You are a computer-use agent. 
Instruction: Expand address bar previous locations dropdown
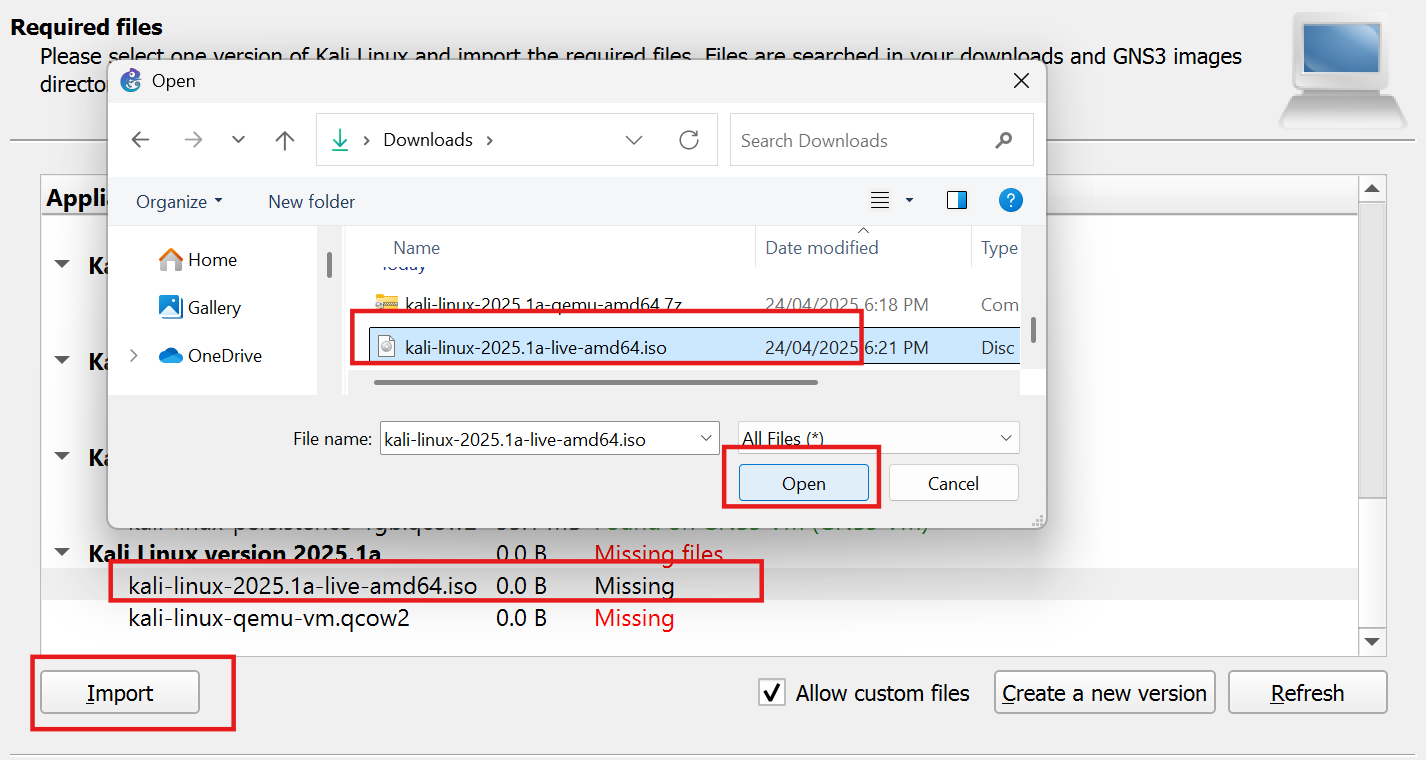[x=634, y=140]
